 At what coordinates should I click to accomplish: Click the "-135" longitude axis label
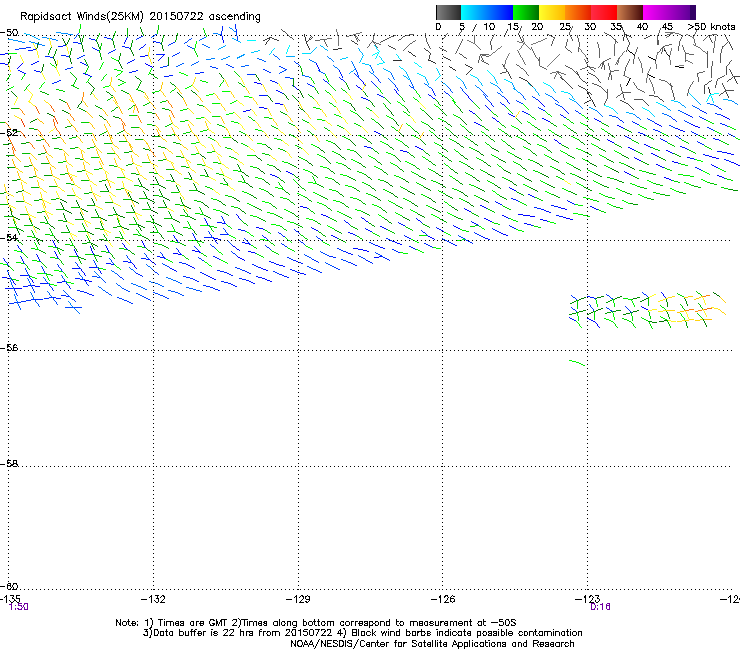click(10, 599)
